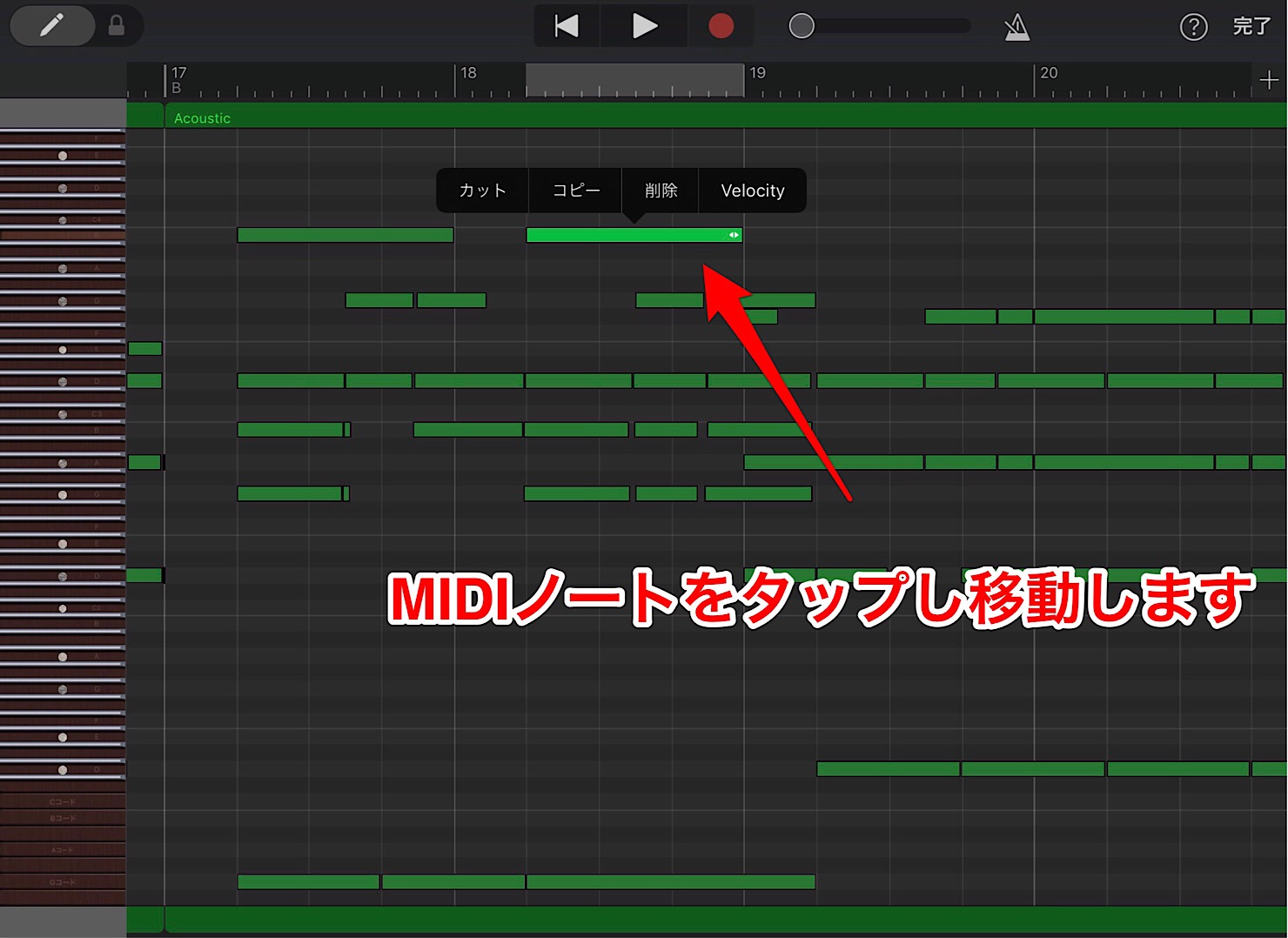Image resolution: width=1288 pixels, height=938 pixels.
Task: Start recording with the red Record button
Action: (x=721, y=26)
